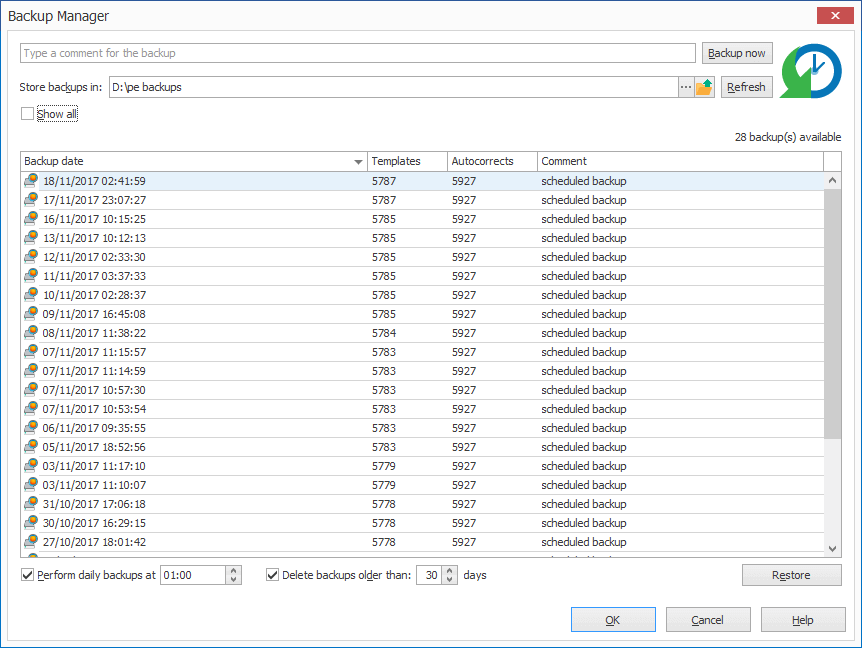This screenshot has height=648, width=862.
Task: Click Restore to recover selected backup
Action: click(x=791, y=575)
